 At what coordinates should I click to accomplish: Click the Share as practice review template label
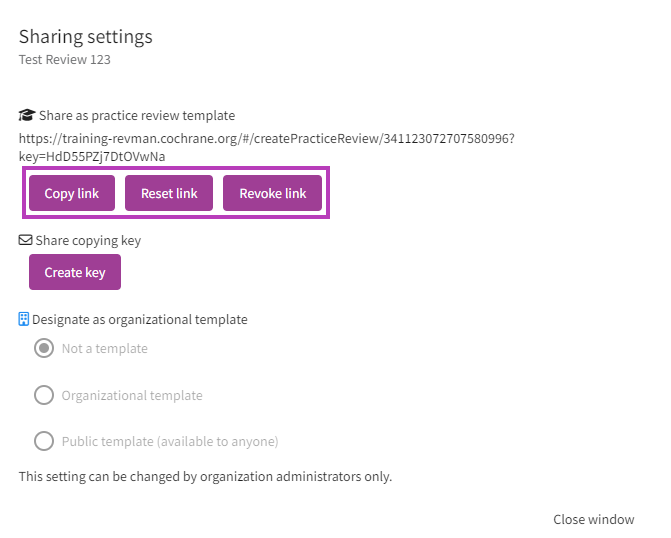point(137,116)
